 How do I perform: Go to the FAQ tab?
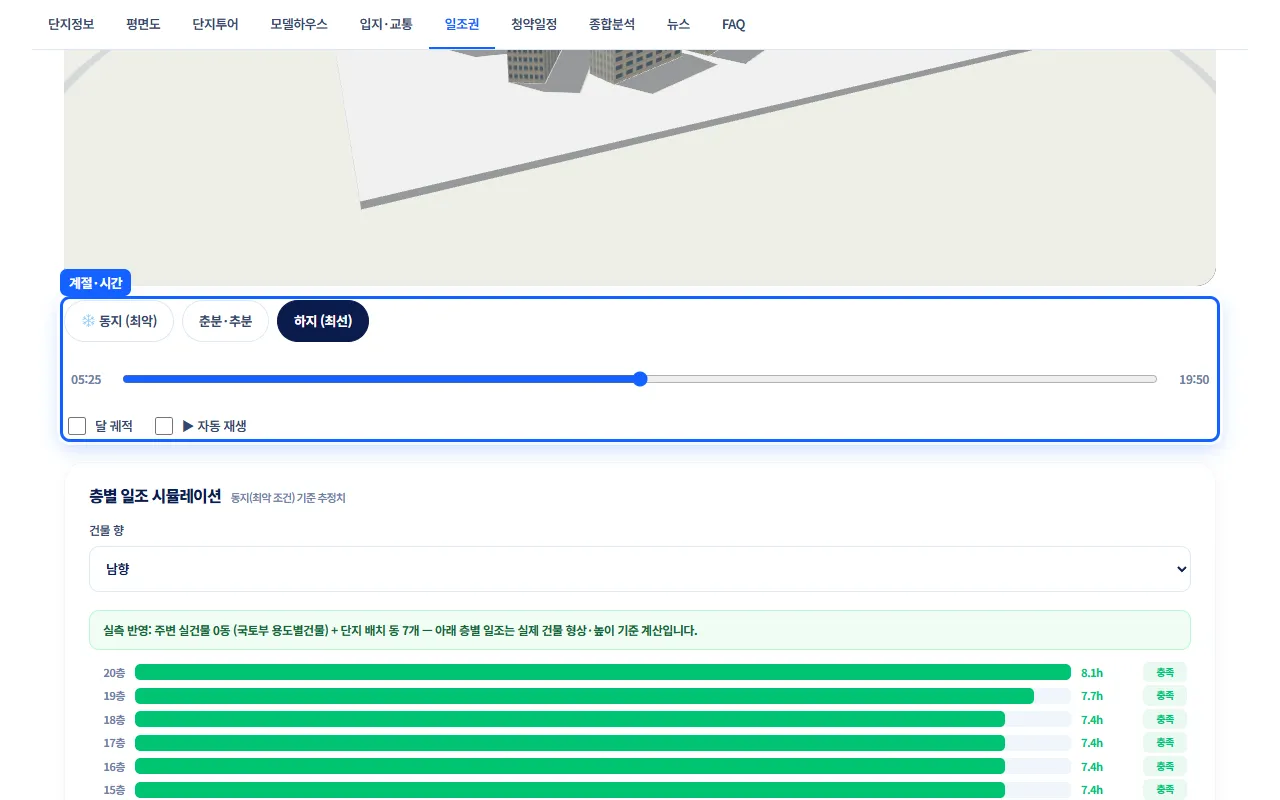(734, 24)
